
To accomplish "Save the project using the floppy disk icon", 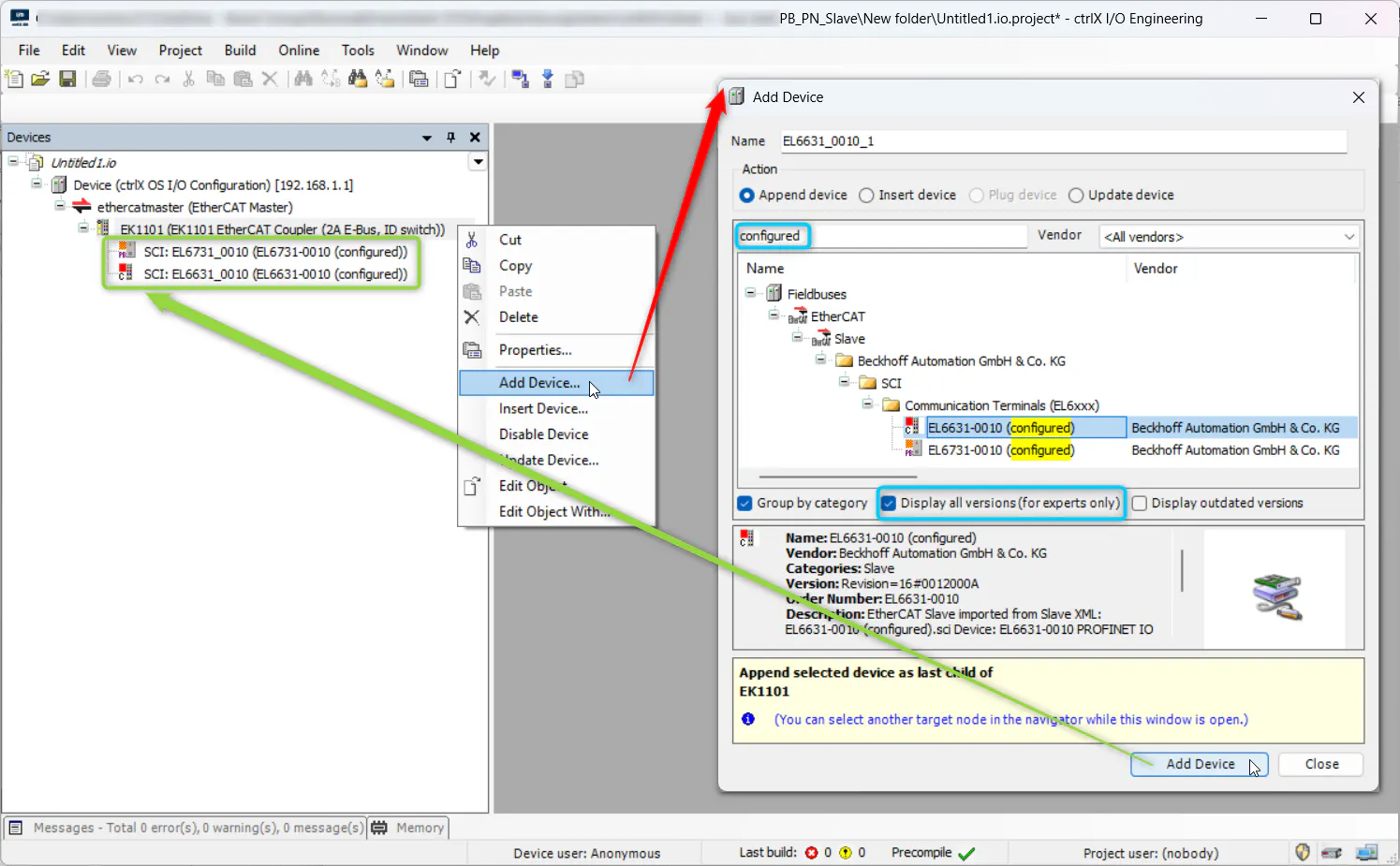I will tap(67, 80).
